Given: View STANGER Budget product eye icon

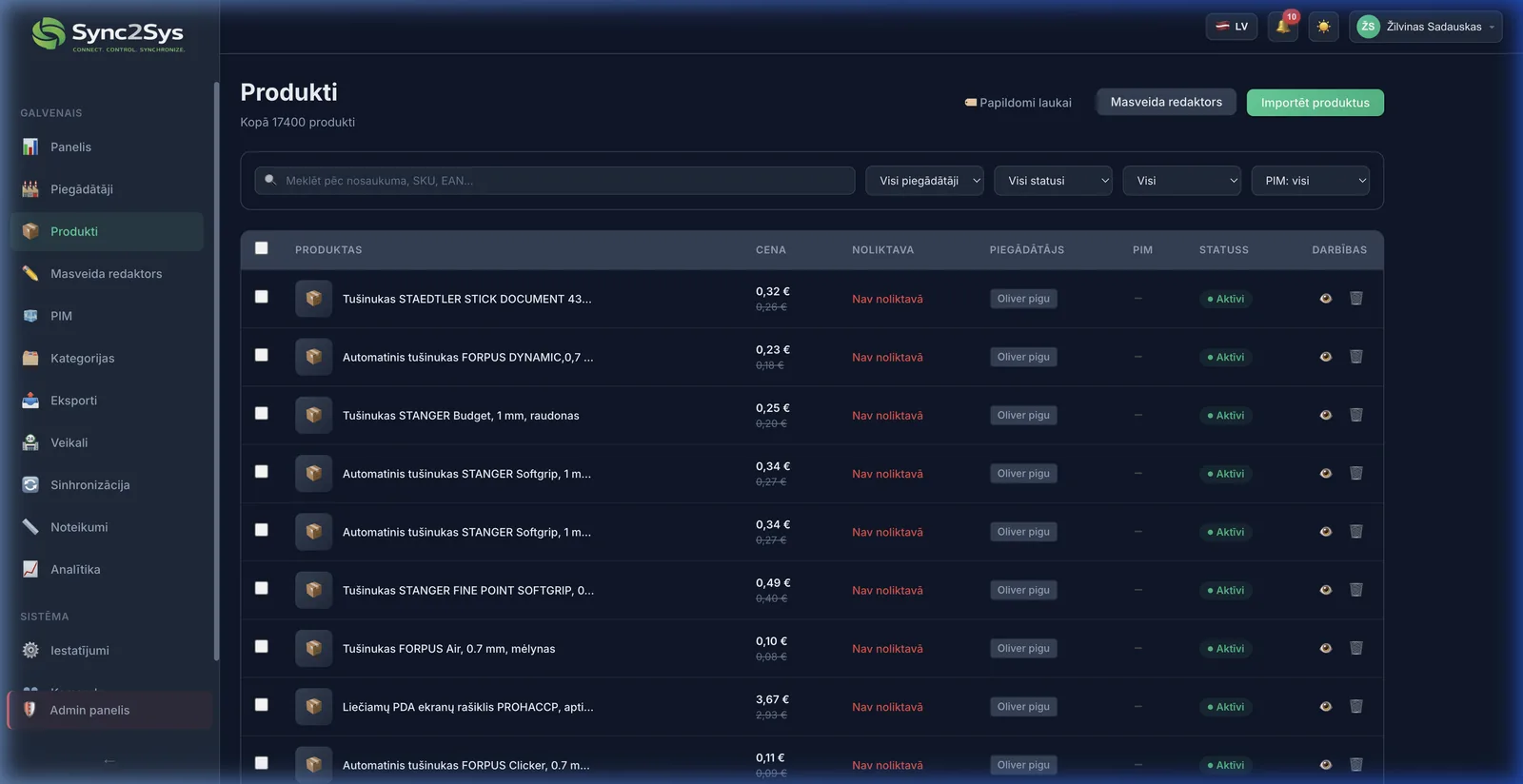Looking at the screenshot, I should click(x=1326, y=415).
